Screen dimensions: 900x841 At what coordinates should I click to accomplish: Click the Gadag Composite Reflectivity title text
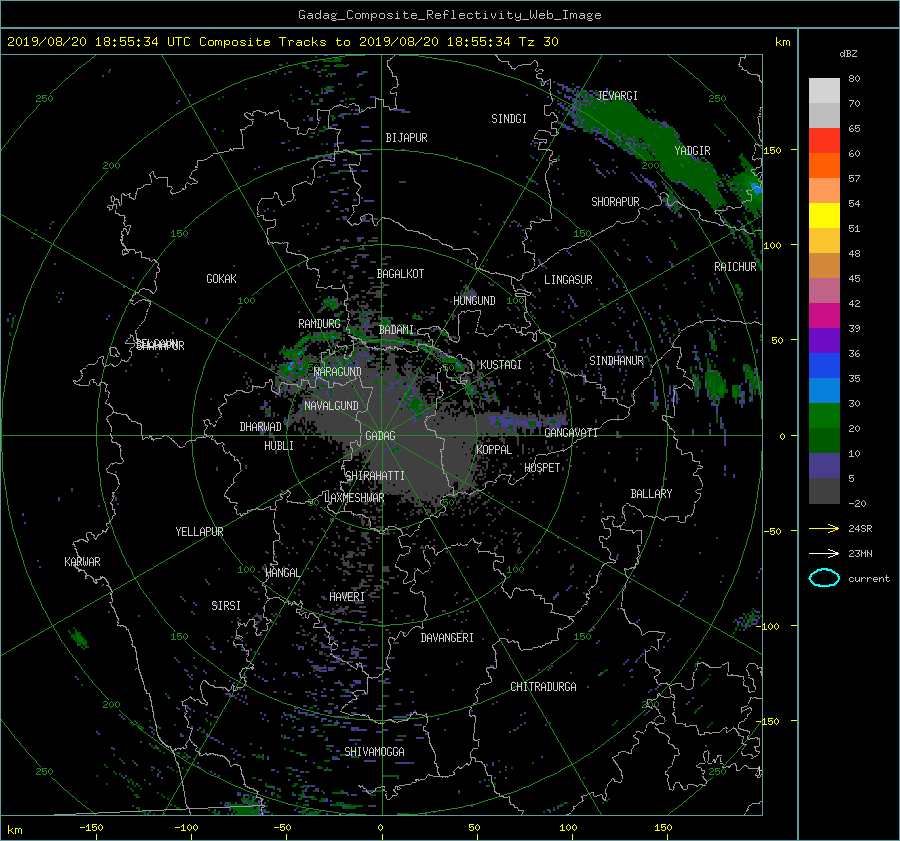click(x=449, y=15)
